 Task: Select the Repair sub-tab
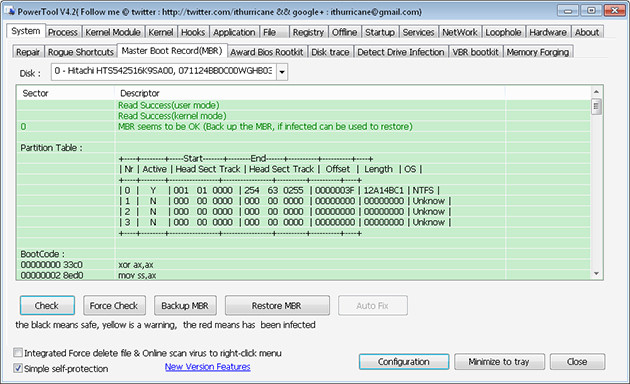point(28,52)
